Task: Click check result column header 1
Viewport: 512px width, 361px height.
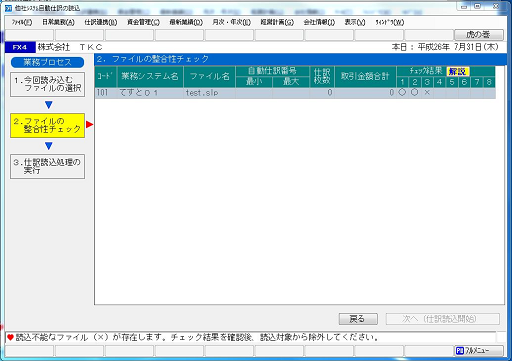Action: click(403, 82)
